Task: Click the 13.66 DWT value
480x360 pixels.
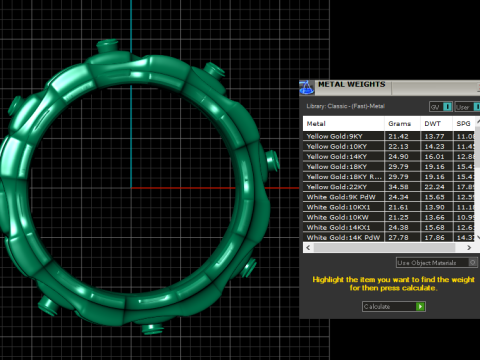Action: [434, 217]
